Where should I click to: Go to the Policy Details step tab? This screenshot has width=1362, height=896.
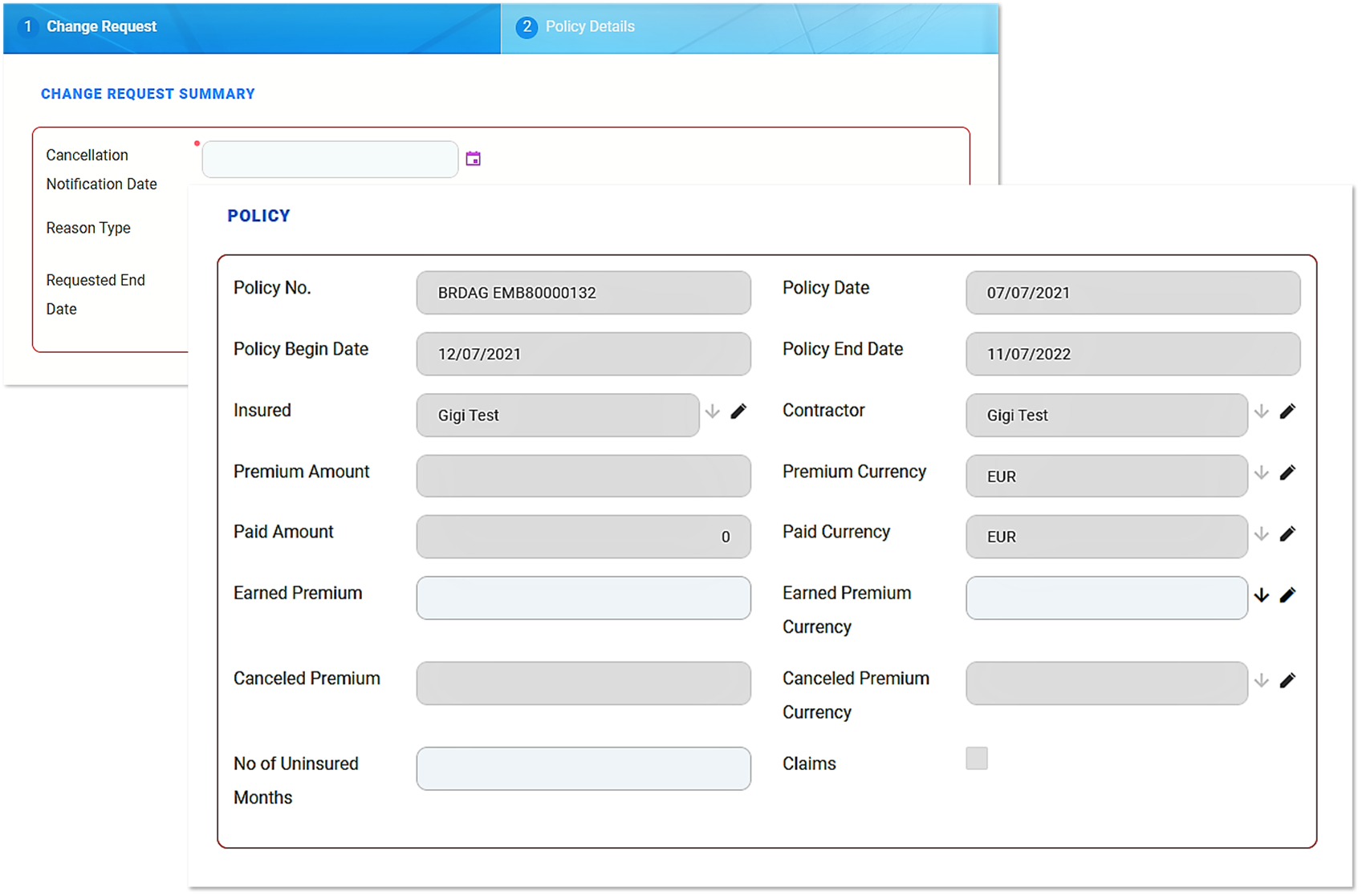click(x=589, y=26)
